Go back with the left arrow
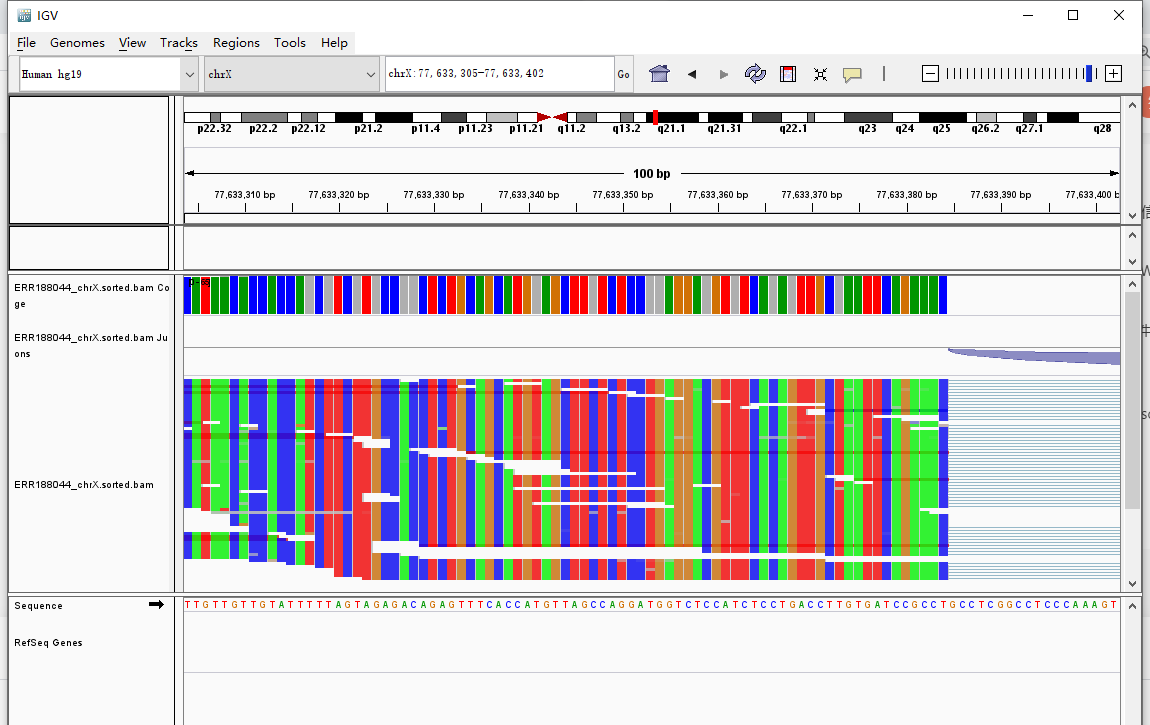Viewport: 1150px width, 725px height. [x=692, y=74]
